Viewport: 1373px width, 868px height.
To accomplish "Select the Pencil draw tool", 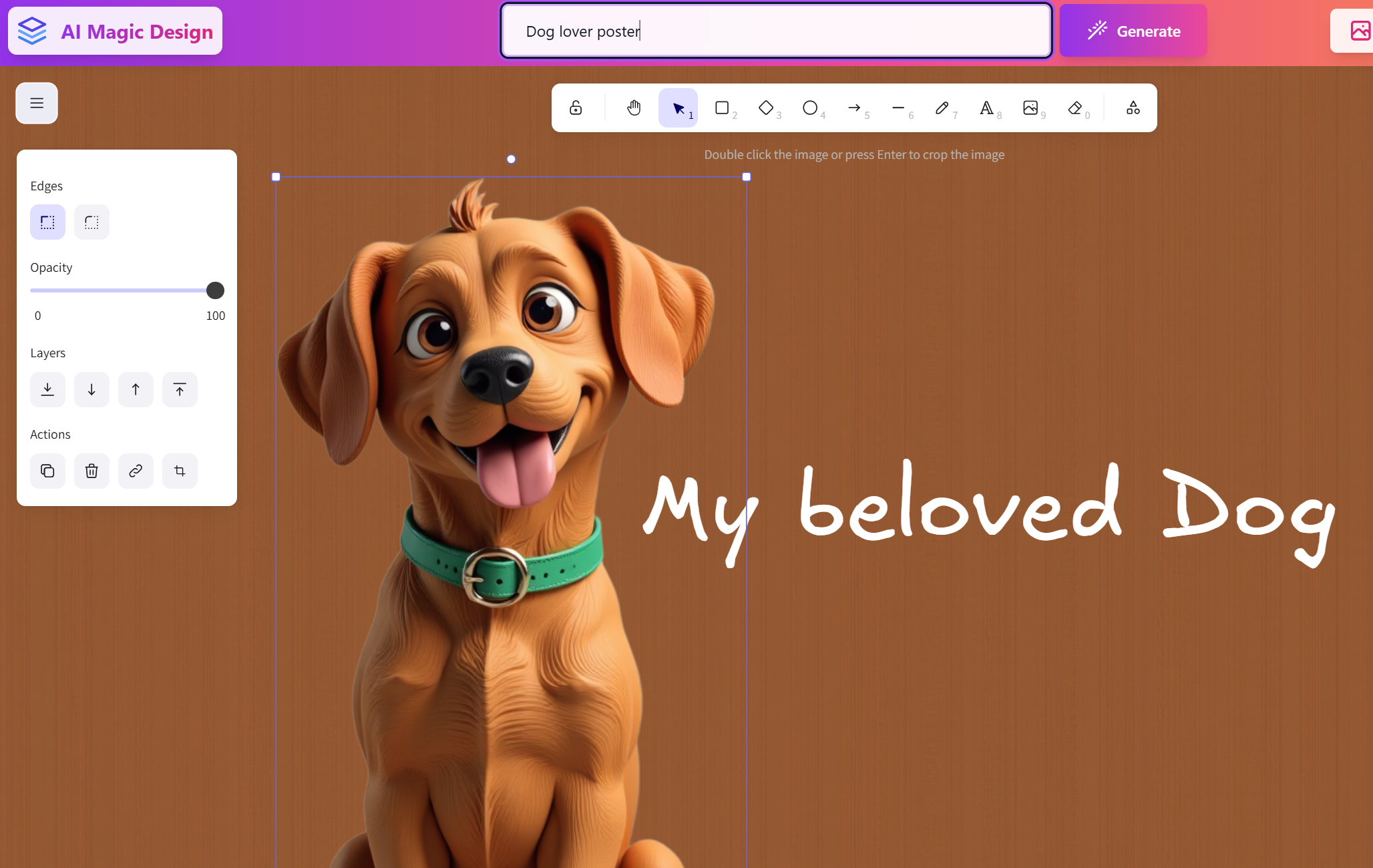I will (942, 108).
